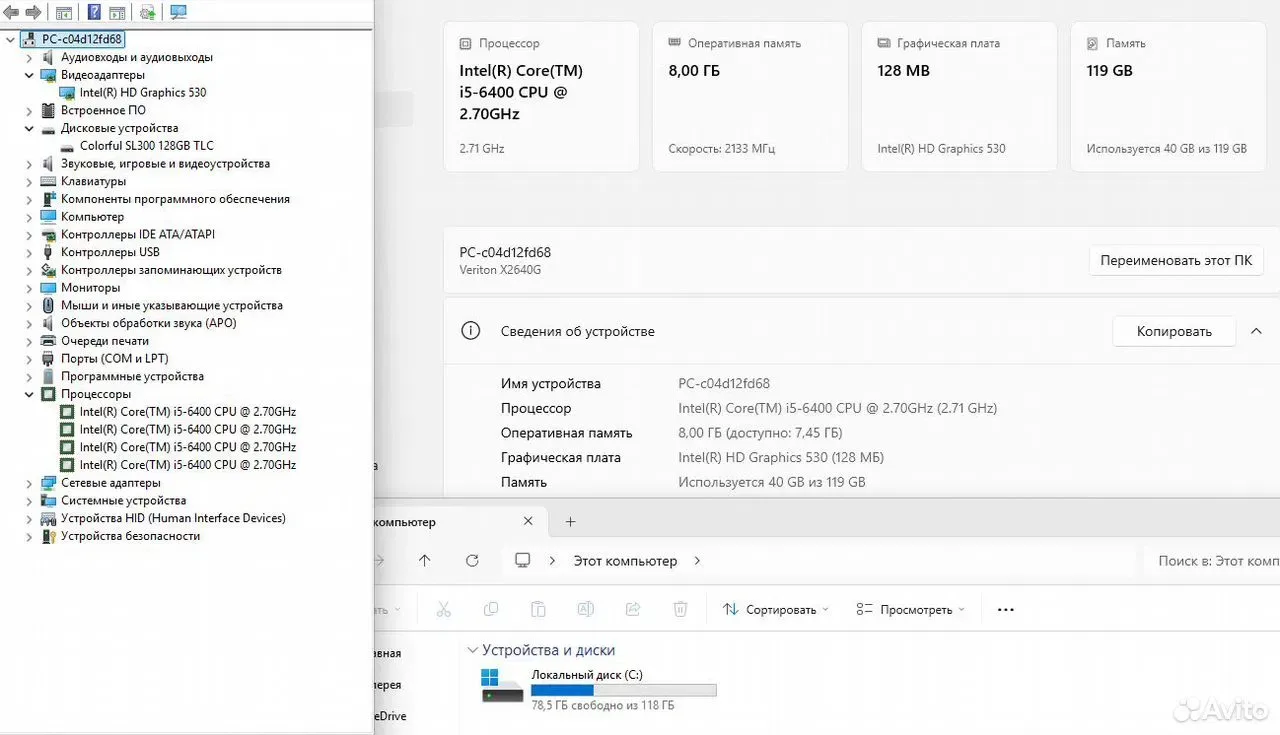Click the forward arrow in Device Manager
Viewport: 1280px width, 735px height.
(x=33, y=13)
